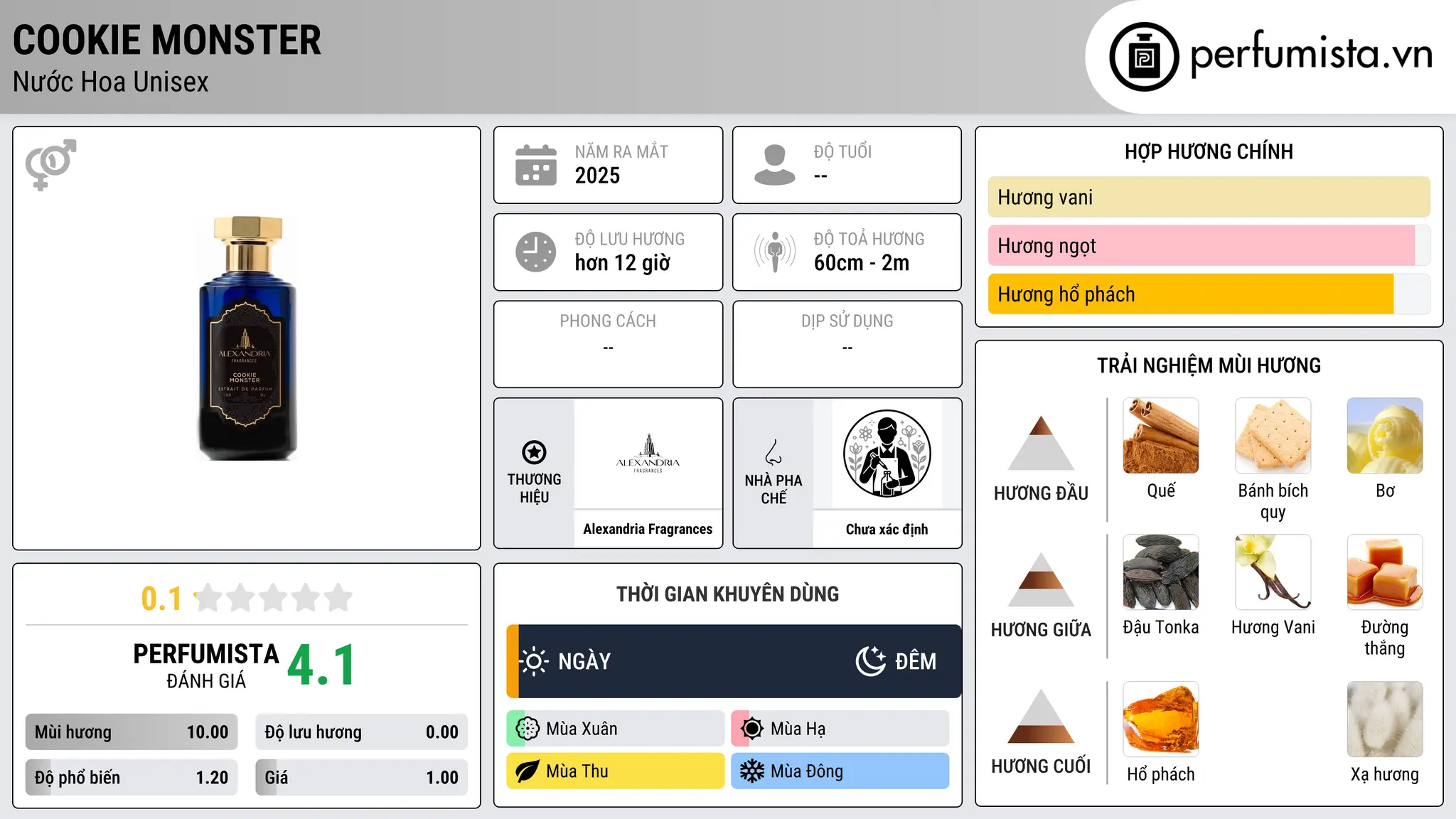Click the COOKIE MONSTER title
1456x819 pixels.
(167, 40)
